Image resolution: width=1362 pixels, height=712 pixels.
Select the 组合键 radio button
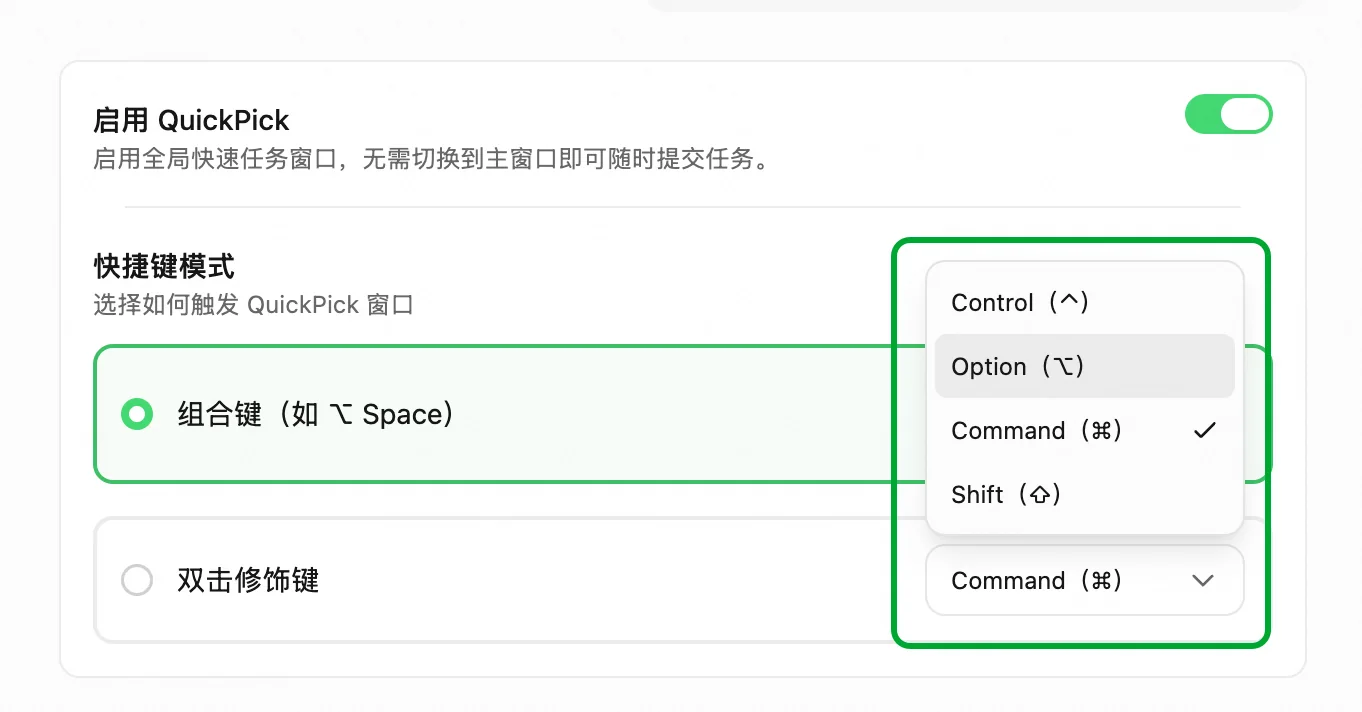[x=137, y=414]
